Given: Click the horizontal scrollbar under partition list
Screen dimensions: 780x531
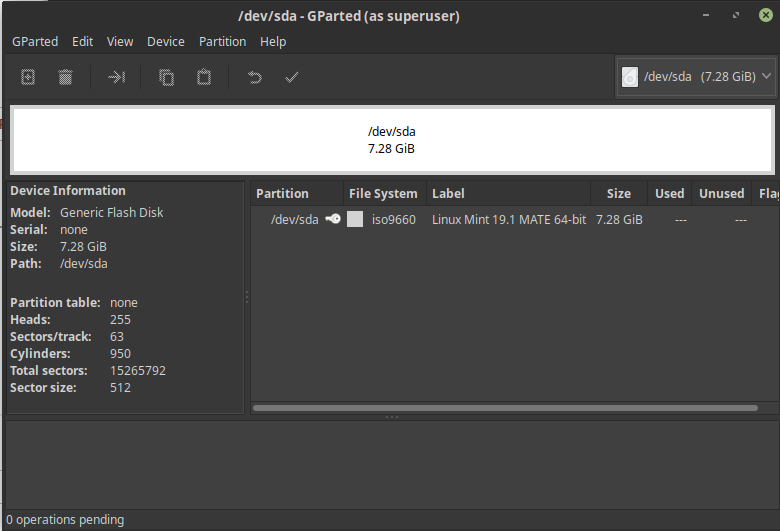Looking at the screenshot, I should [x=505, y=408].
